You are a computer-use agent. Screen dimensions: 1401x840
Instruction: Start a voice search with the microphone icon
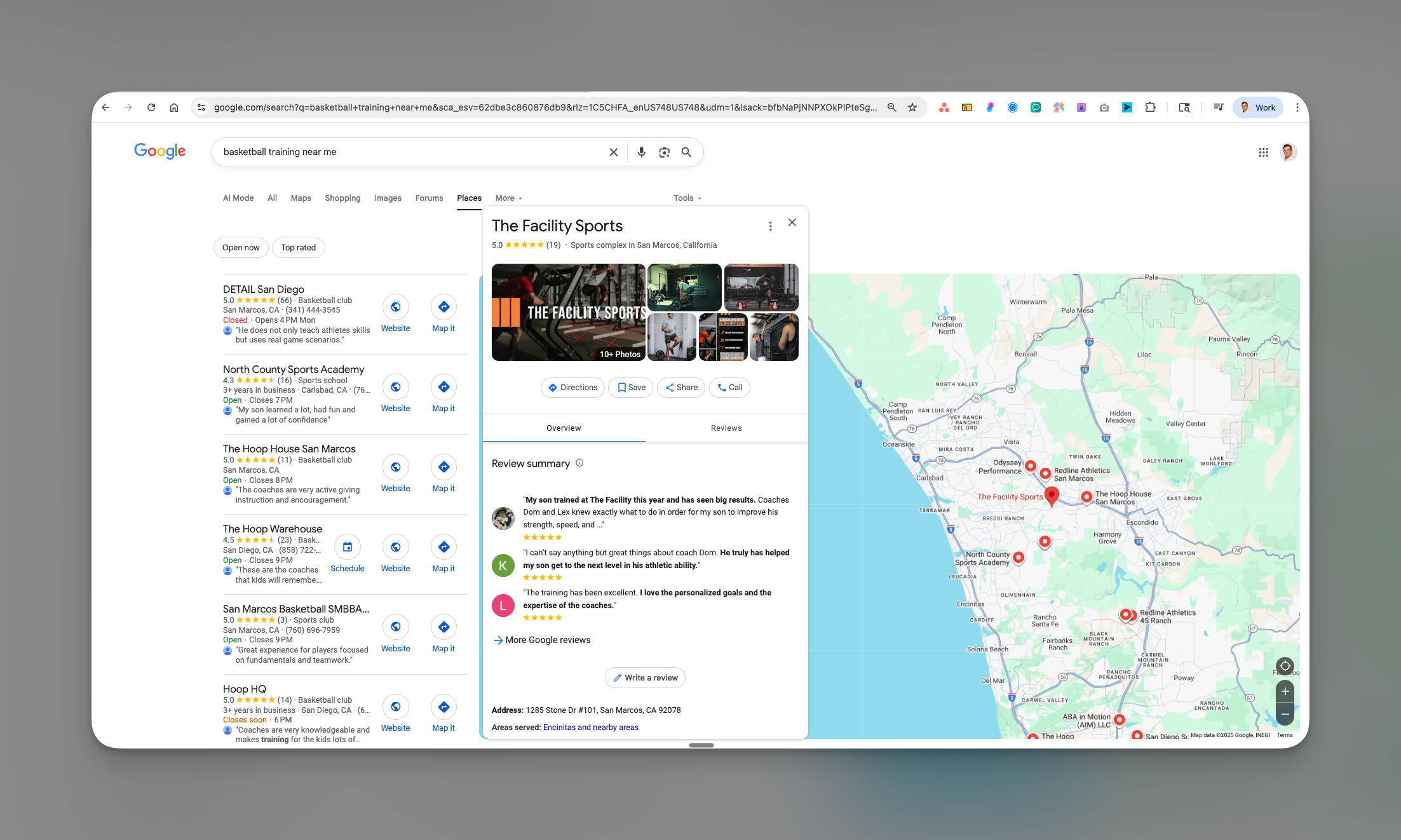click(x=641, y=152)
